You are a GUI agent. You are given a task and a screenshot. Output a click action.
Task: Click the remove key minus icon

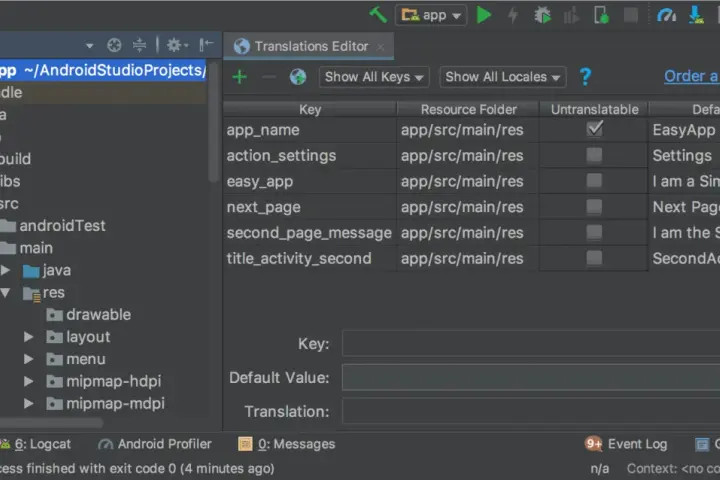tap(269, 77)
